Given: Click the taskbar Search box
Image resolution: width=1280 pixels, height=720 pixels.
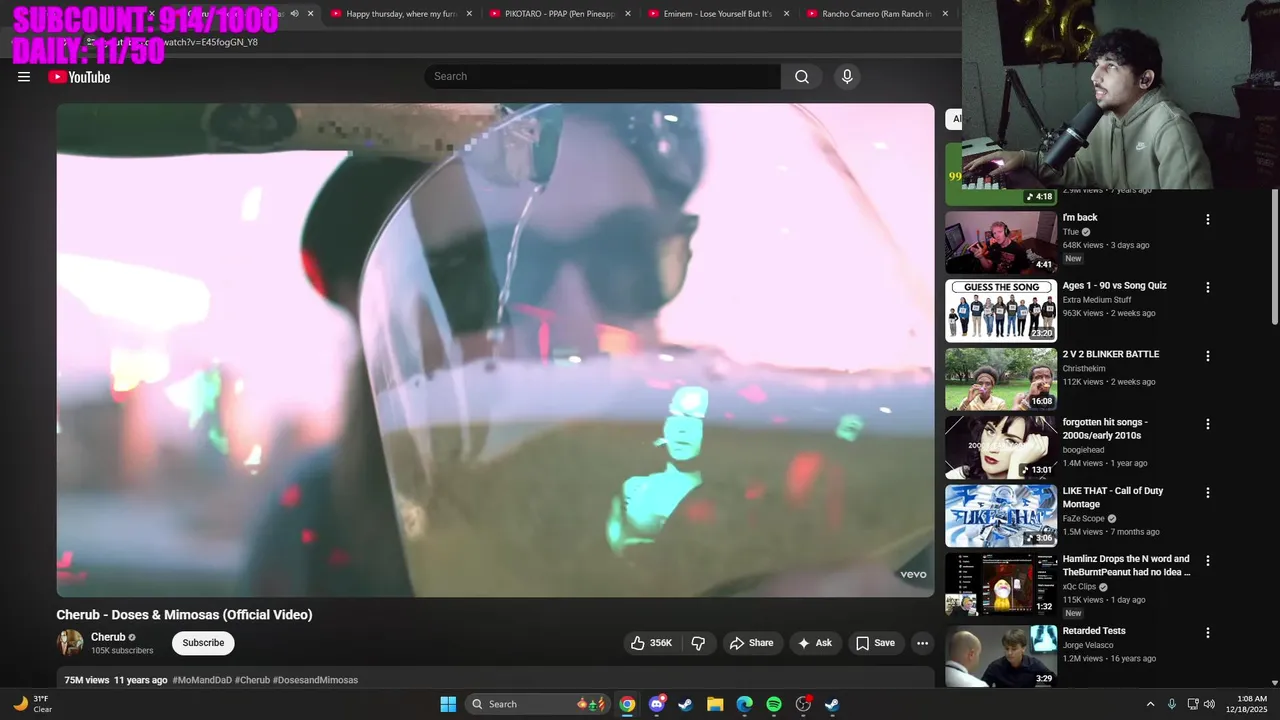Looking at the screenshot, I should point(539,704).
